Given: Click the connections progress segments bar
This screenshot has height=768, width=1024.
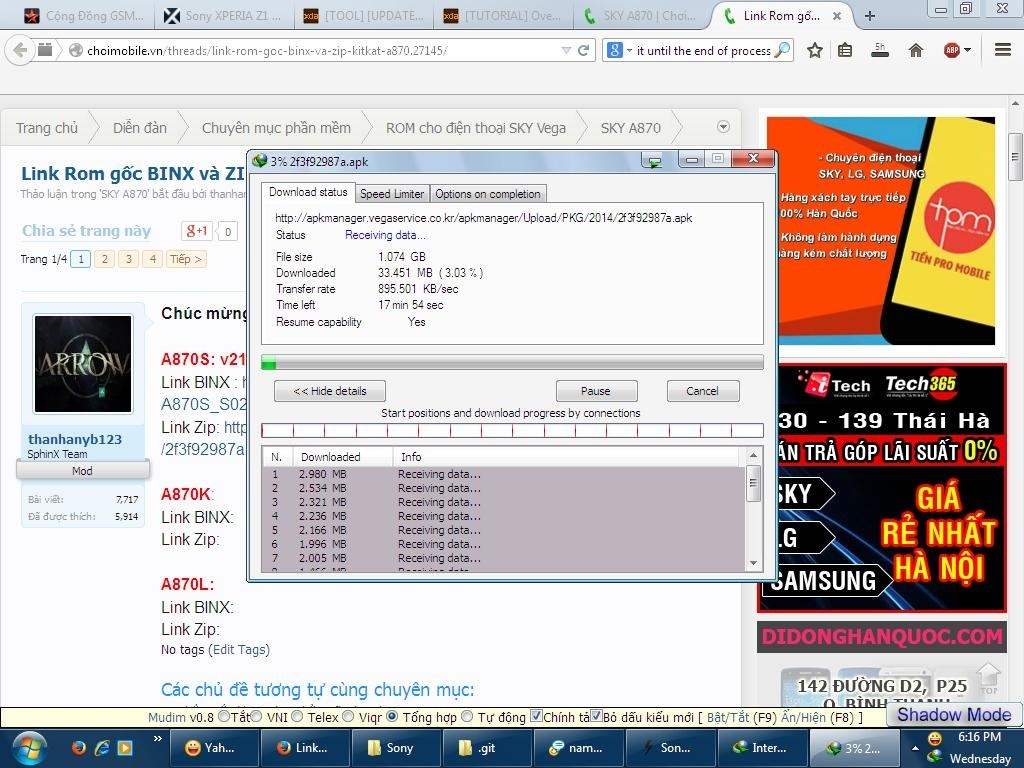Looking at the screenshot, I should (512, 430).
